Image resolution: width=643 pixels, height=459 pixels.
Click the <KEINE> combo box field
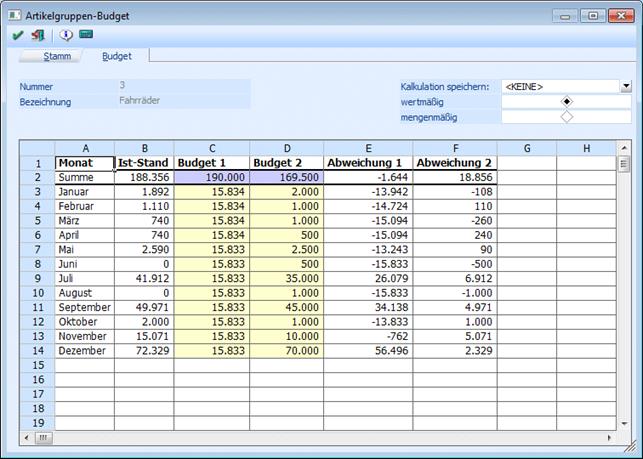click(559, 87)
